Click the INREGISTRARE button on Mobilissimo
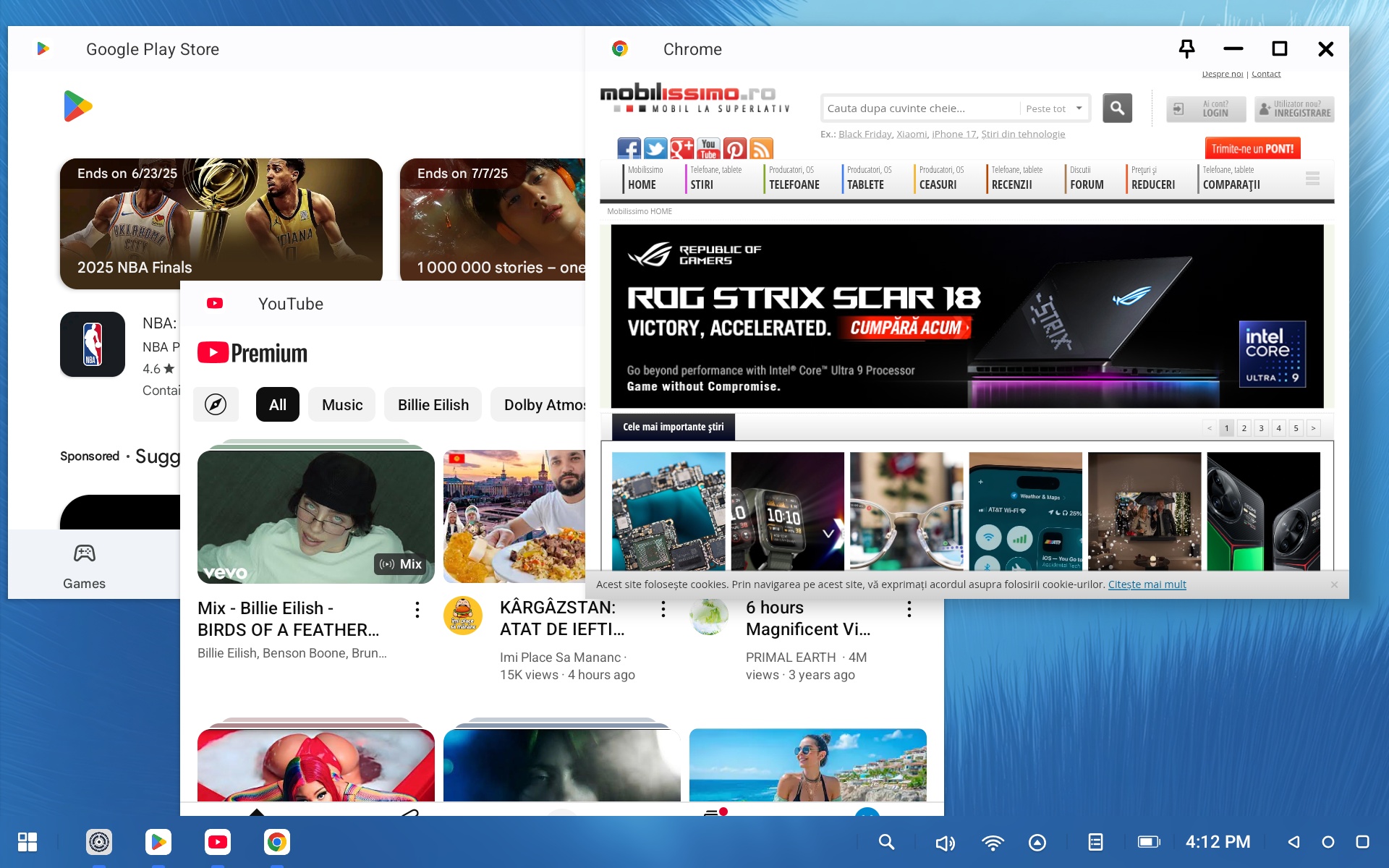The width and height of the screenshot is (1389, 868). click(1294, 109)
